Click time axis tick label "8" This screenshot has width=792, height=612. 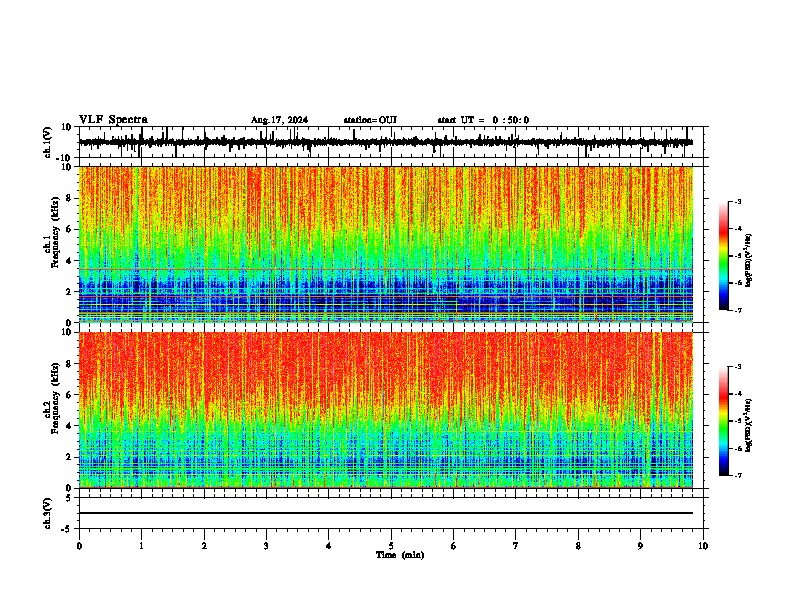click(578, 546)
